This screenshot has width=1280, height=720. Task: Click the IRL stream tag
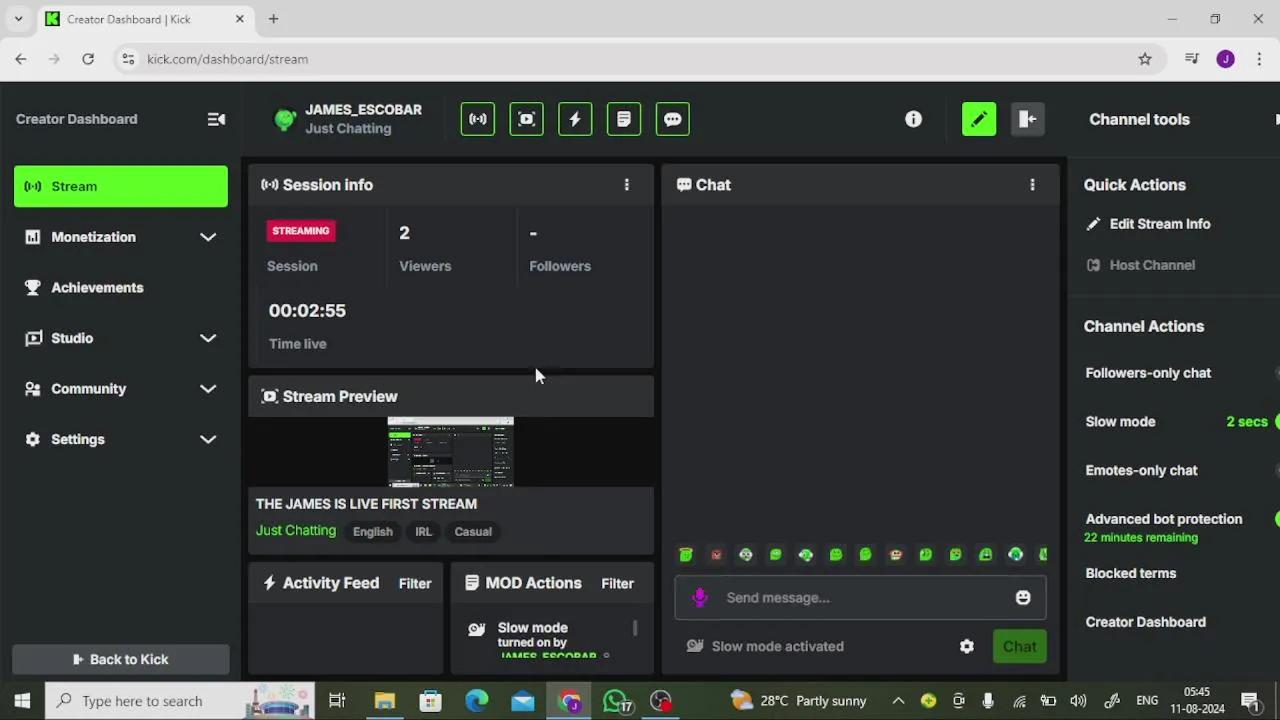(423, 532)
